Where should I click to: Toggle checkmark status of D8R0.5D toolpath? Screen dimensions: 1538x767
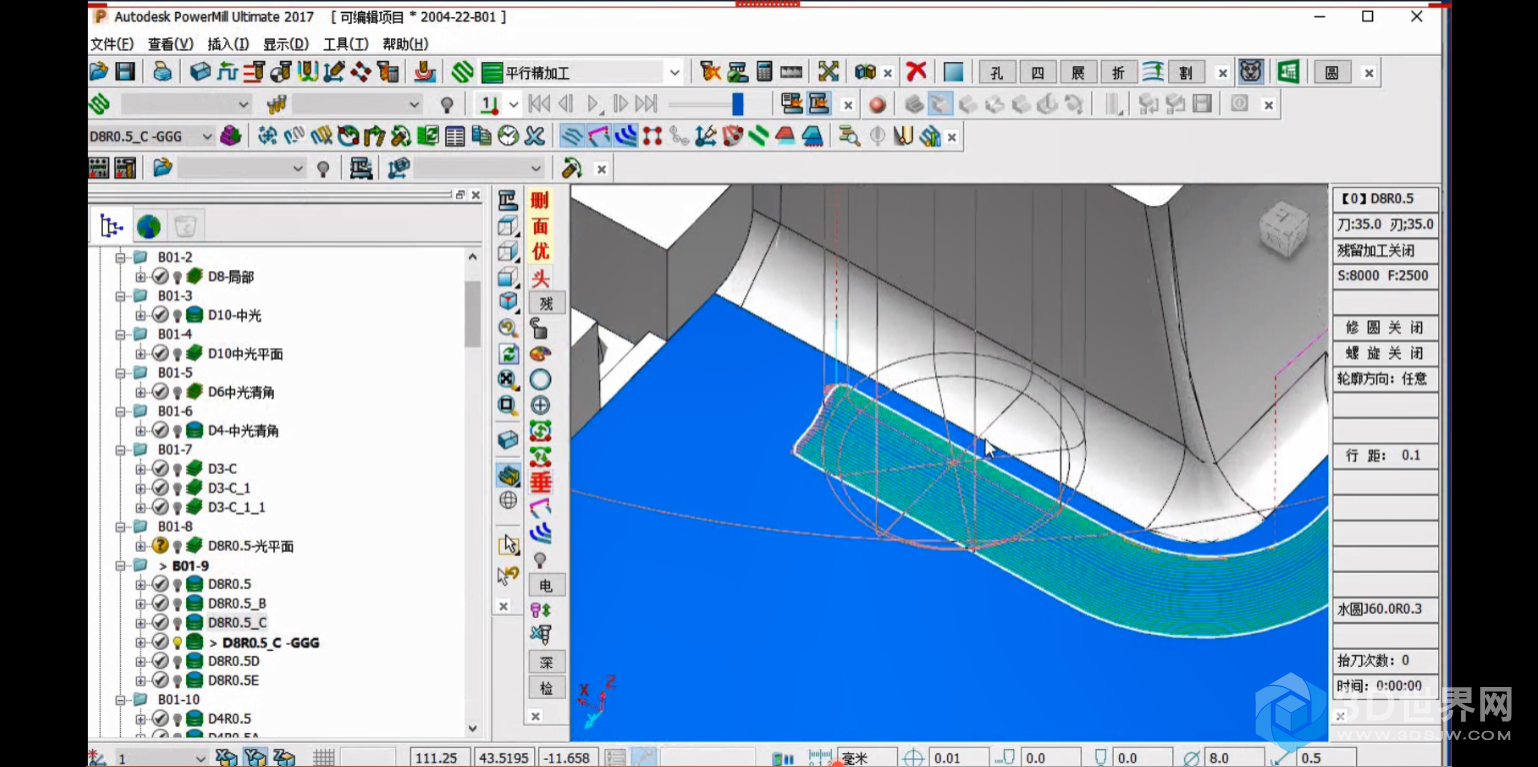coord(160,661)
